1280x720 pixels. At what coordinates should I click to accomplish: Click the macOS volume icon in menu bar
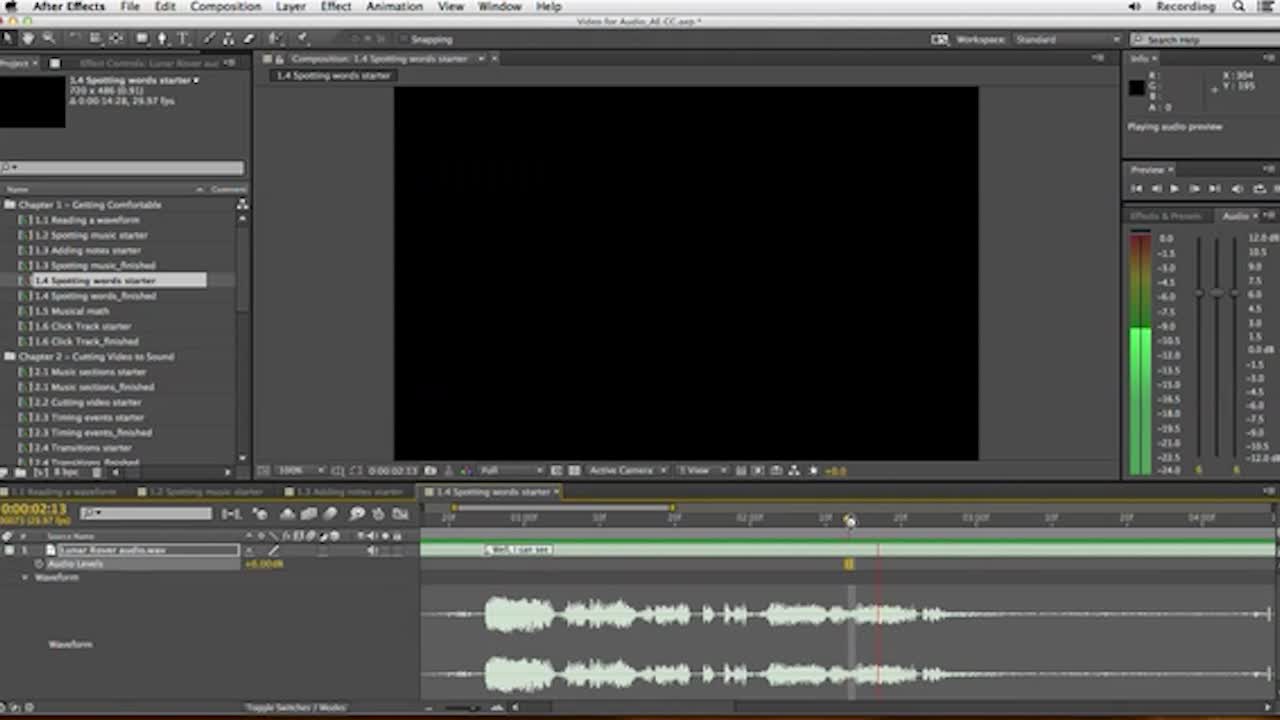pos(1134,7)
